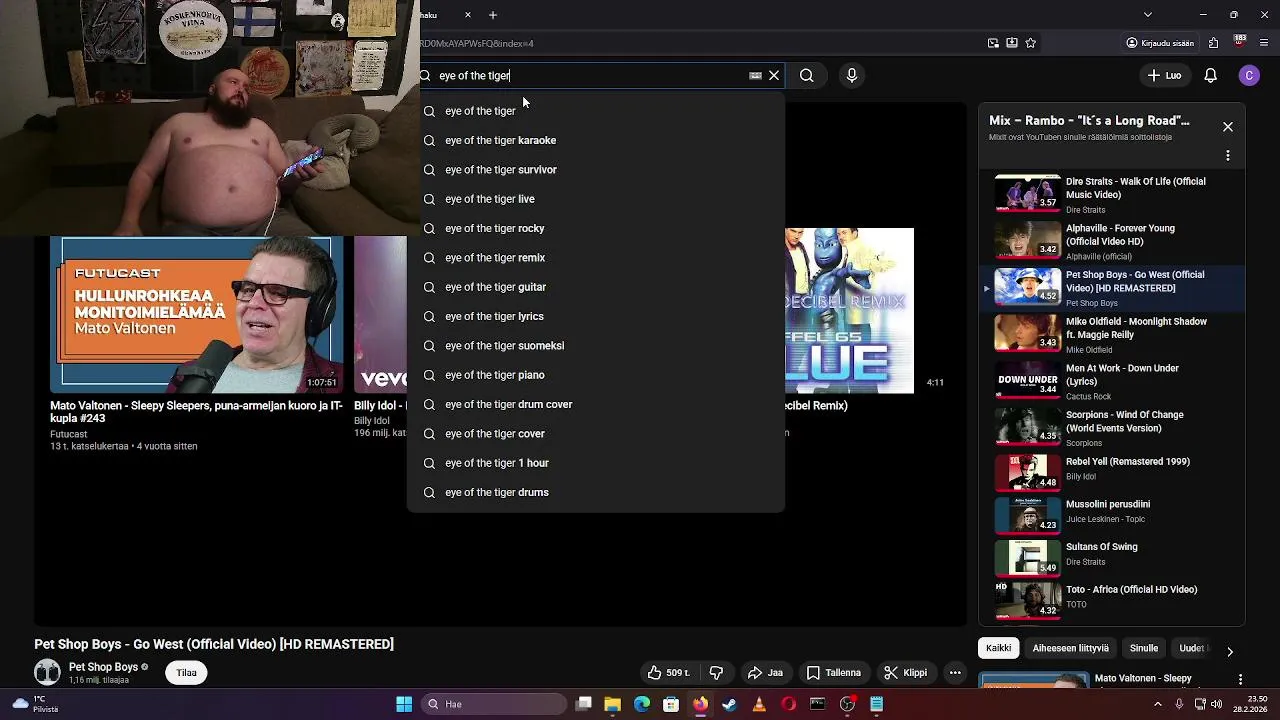
Task: Select the Kaikki filter chip
Action: click(x=999, y=648)
